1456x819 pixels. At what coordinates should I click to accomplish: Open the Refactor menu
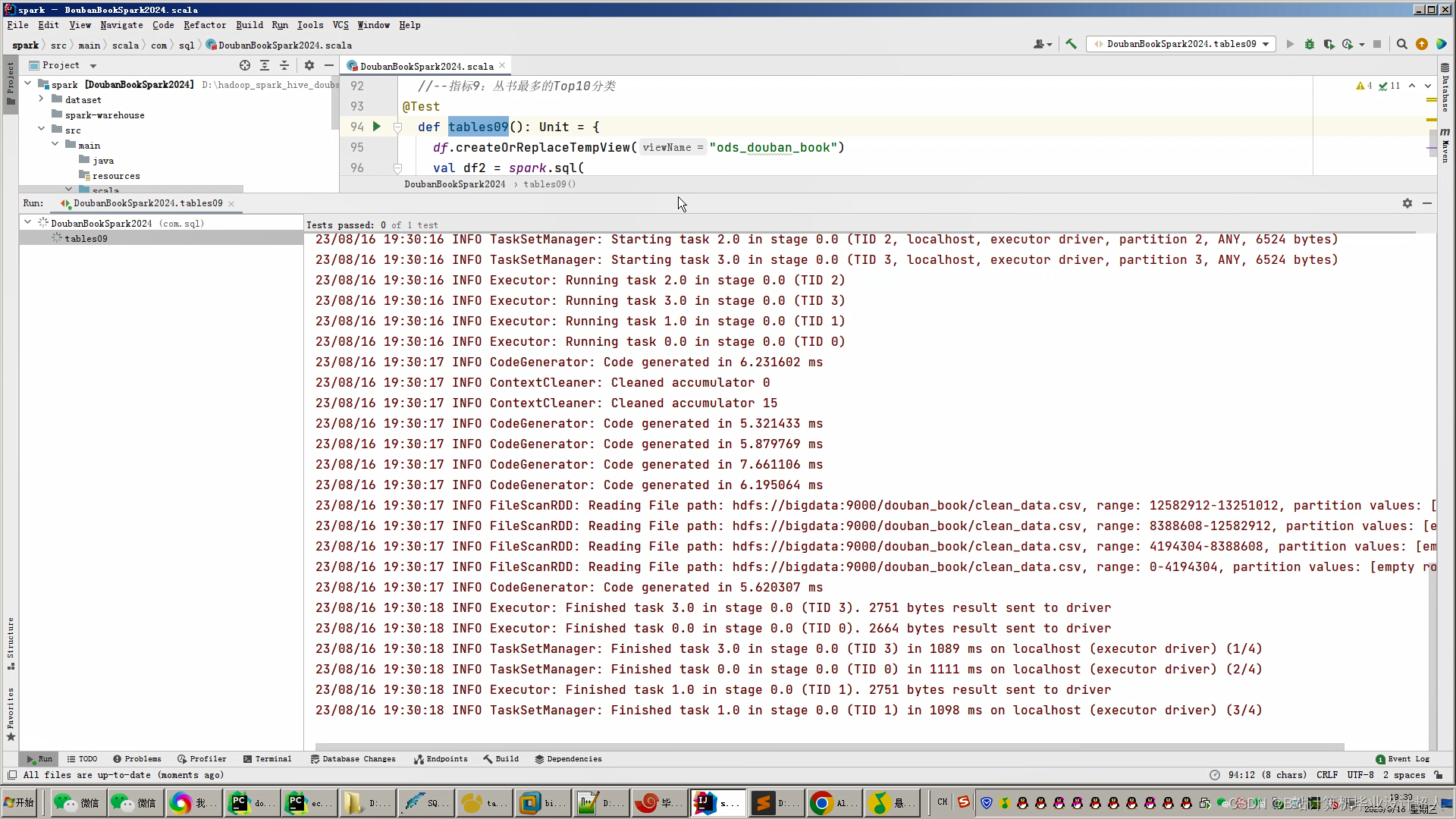tap(204, 25)
